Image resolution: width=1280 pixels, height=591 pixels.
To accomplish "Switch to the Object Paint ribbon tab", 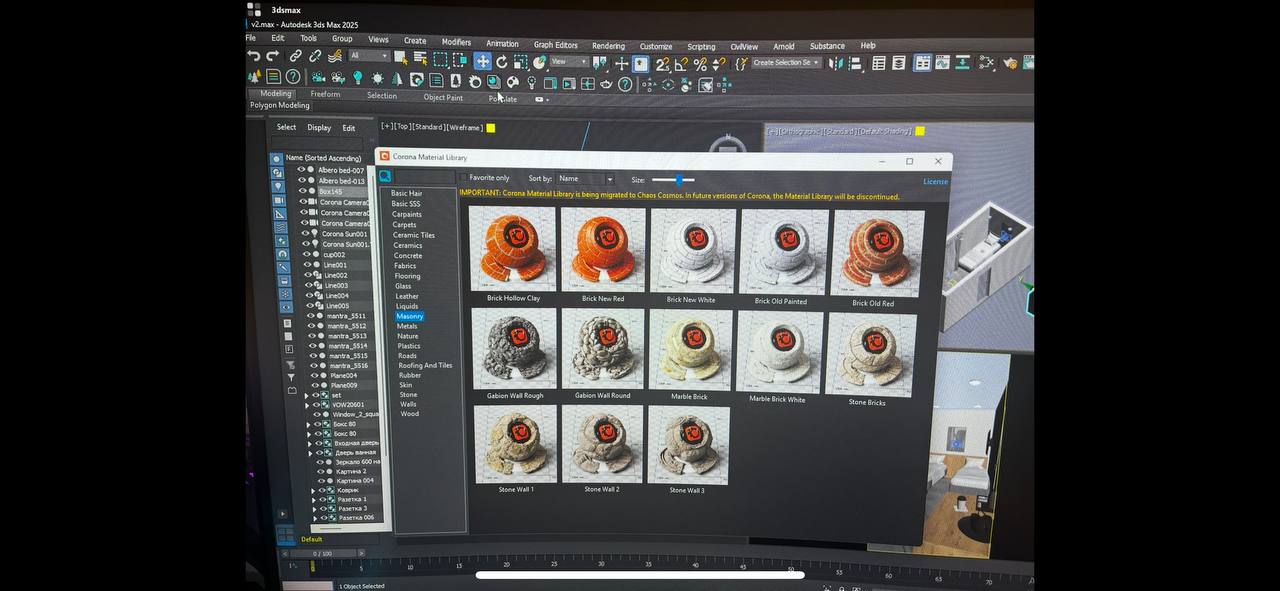I will click(443, 97).
